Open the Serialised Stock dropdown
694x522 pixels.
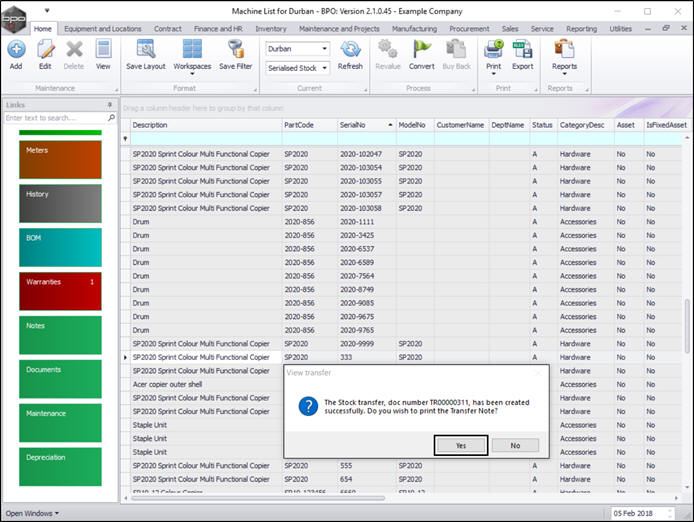click(324, 68)
